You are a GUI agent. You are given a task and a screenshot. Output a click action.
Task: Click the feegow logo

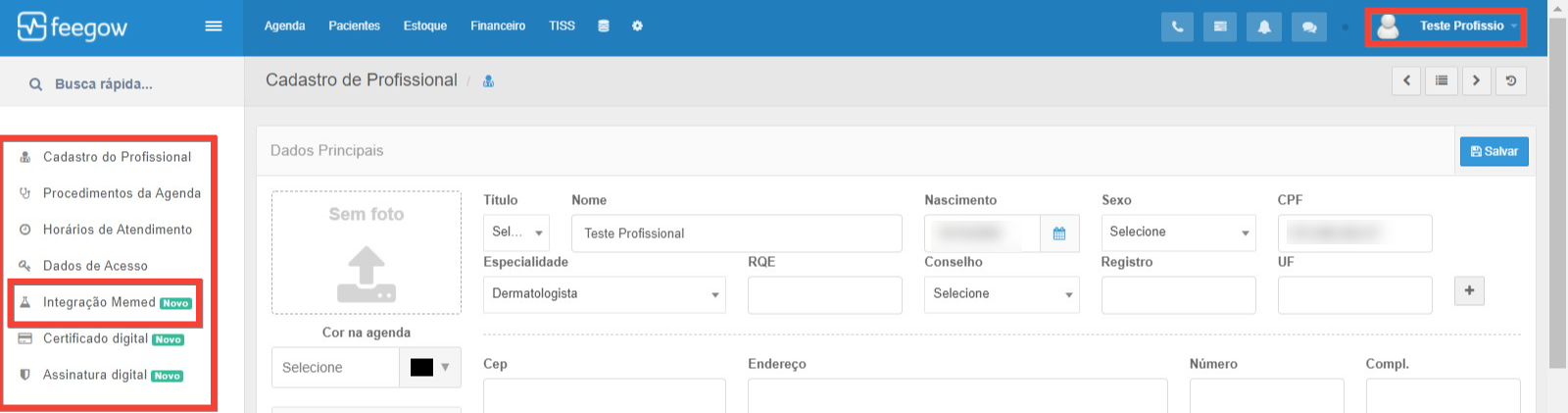(x=73, y=26)
